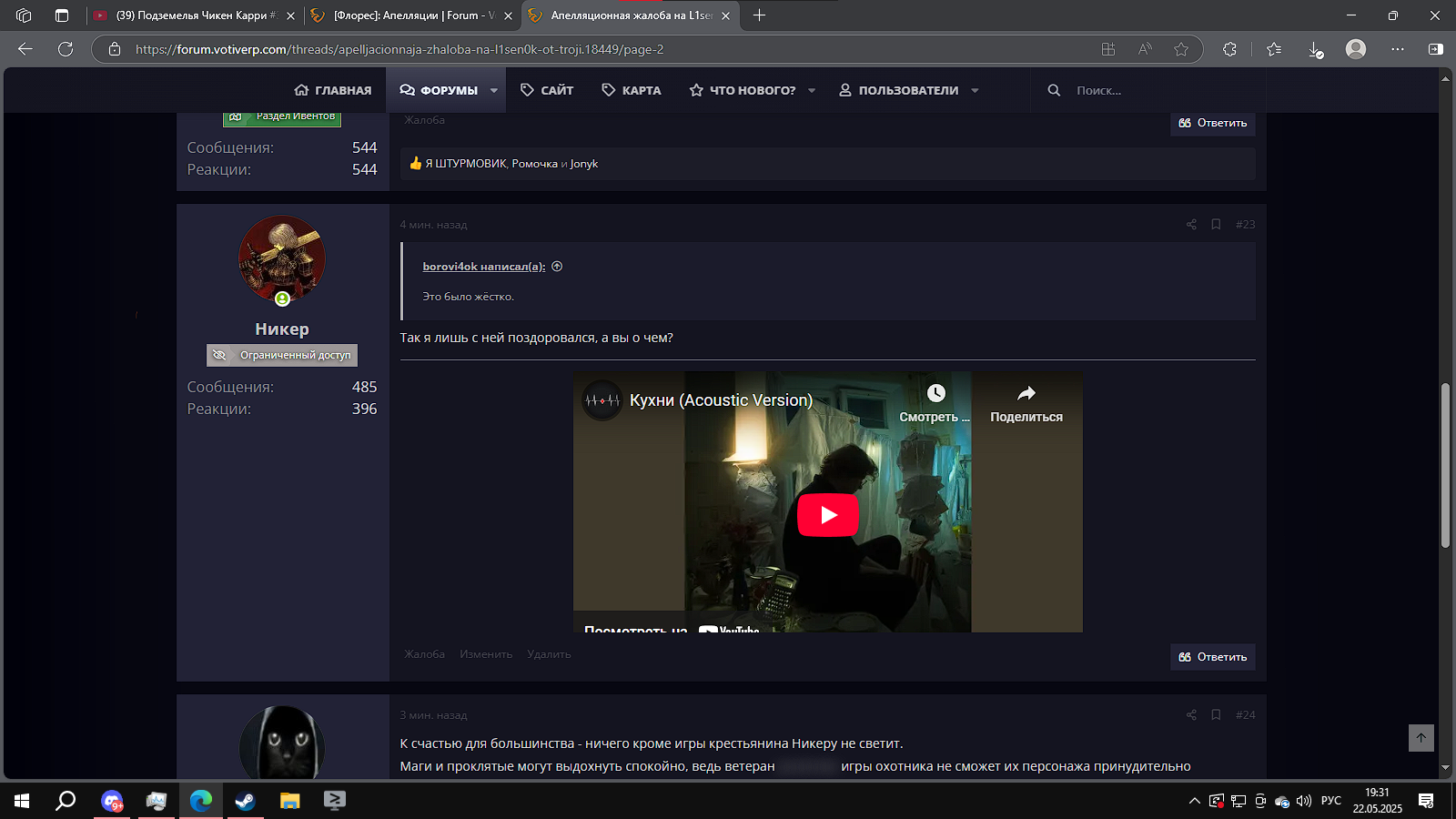Play the Кухни (Acoustic Version) video
The height and width of the screenshot is (819, 1456).
coord(828,515)
